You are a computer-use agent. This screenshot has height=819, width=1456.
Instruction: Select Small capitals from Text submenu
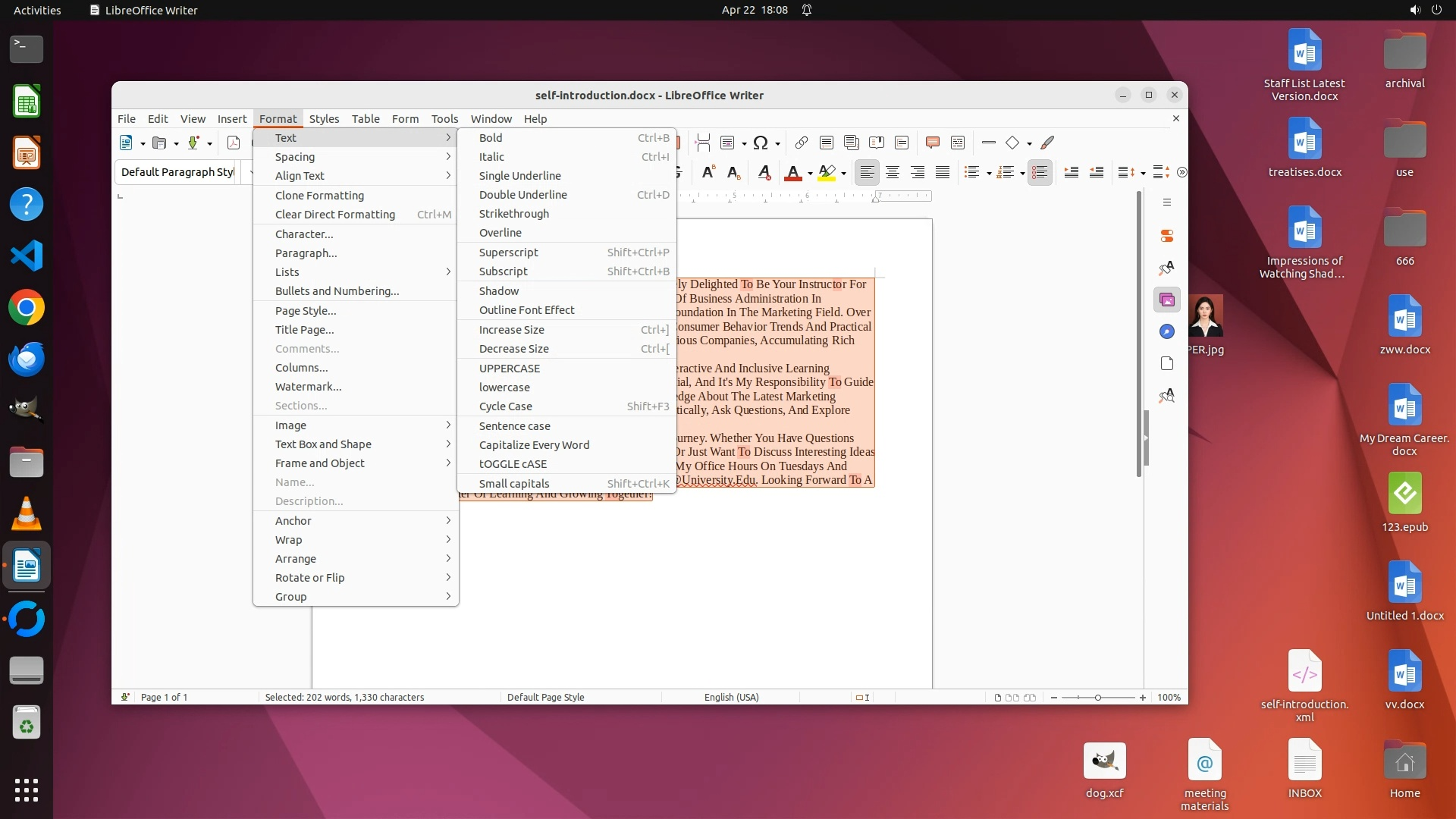tap(514, 484)
